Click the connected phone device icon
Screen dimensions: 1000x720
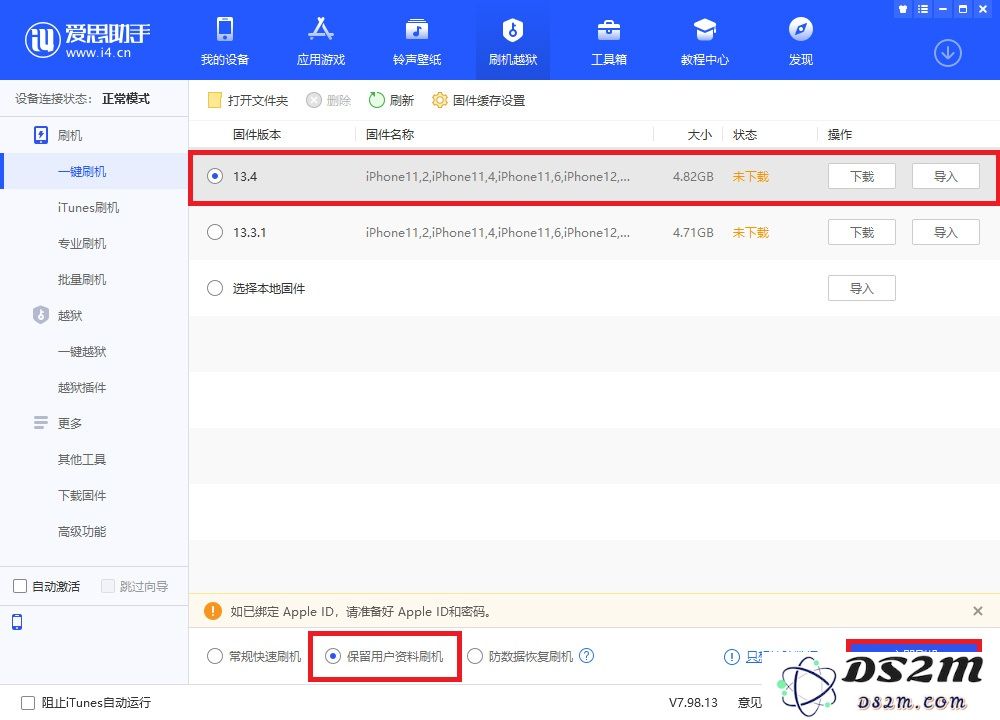(x=17, y=622)
